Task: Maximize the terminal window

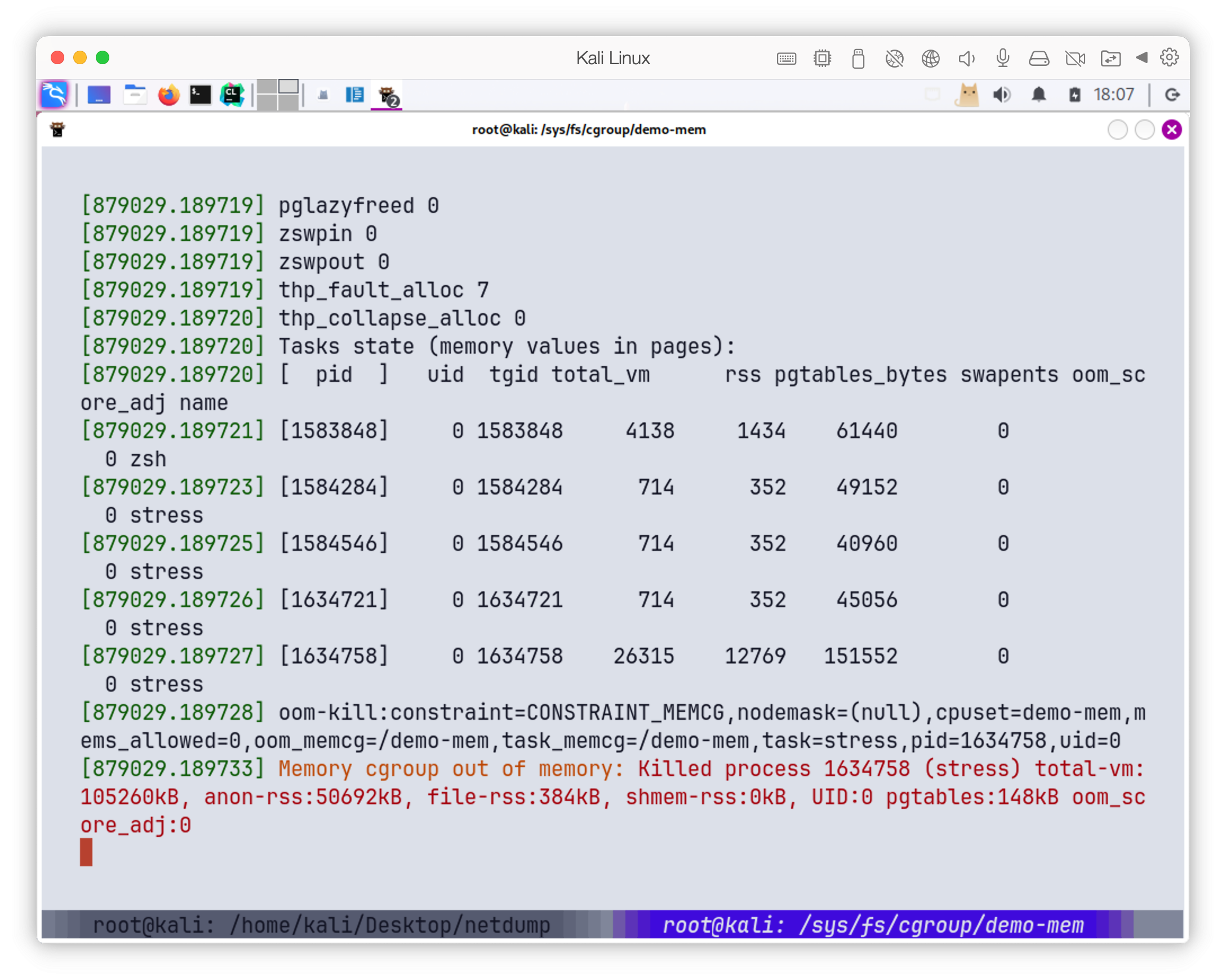Action: [x=1145, y=130]
